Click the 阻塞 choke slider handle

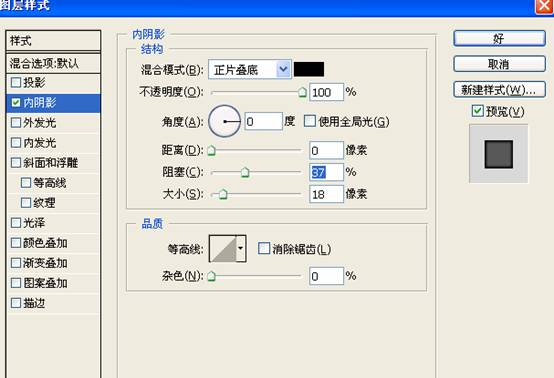pos(245,172)
